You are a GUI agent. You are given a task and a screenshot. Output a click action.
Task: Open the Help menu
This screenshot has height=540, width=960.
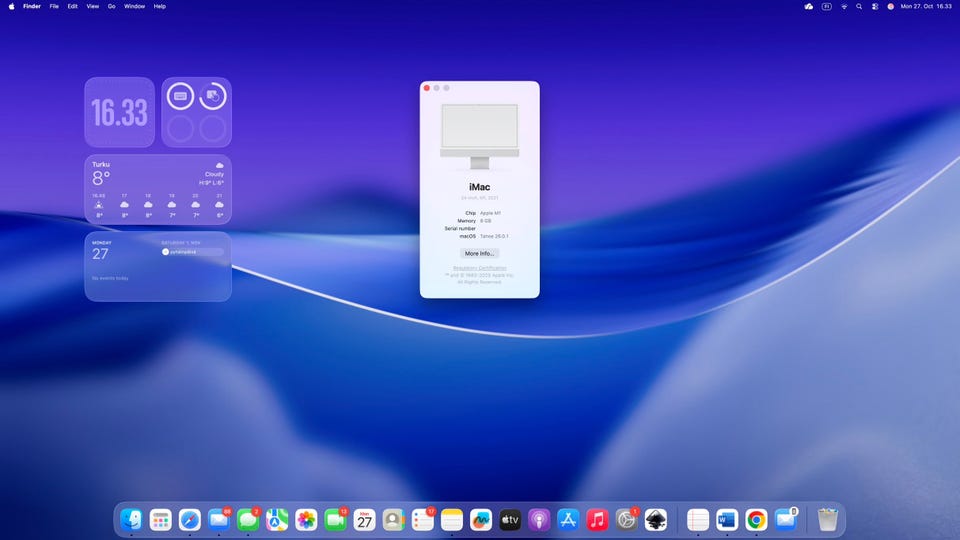(160, 6)
